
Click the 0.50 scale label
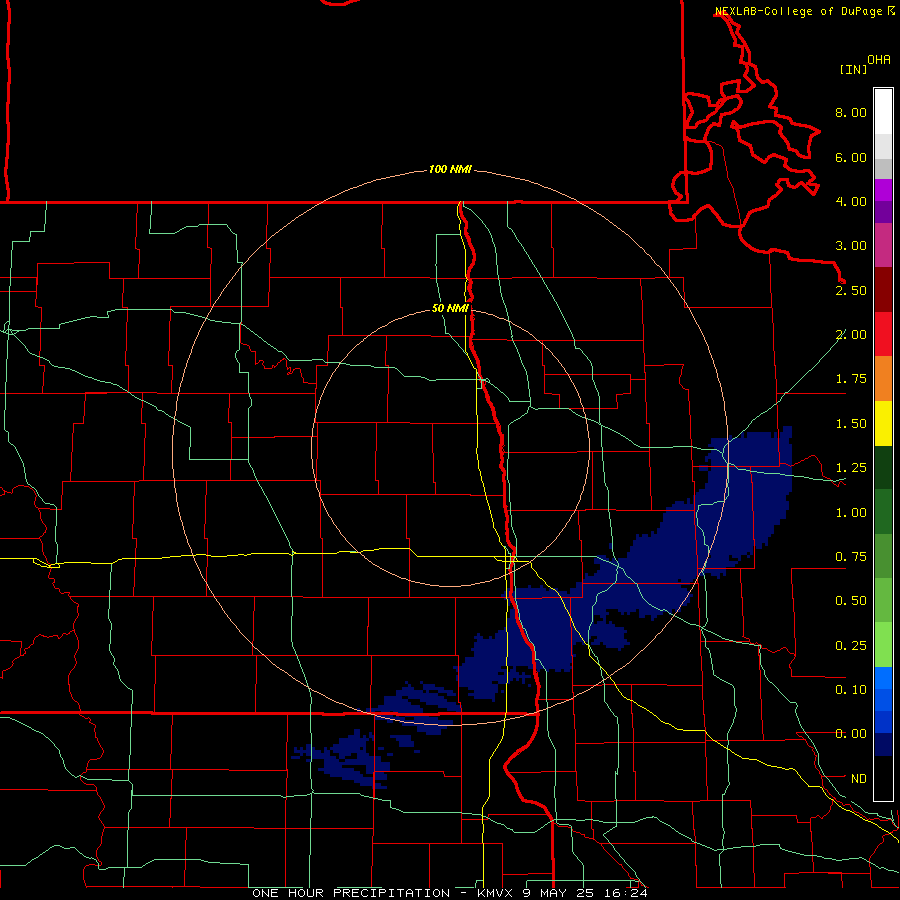coord(851,600)
